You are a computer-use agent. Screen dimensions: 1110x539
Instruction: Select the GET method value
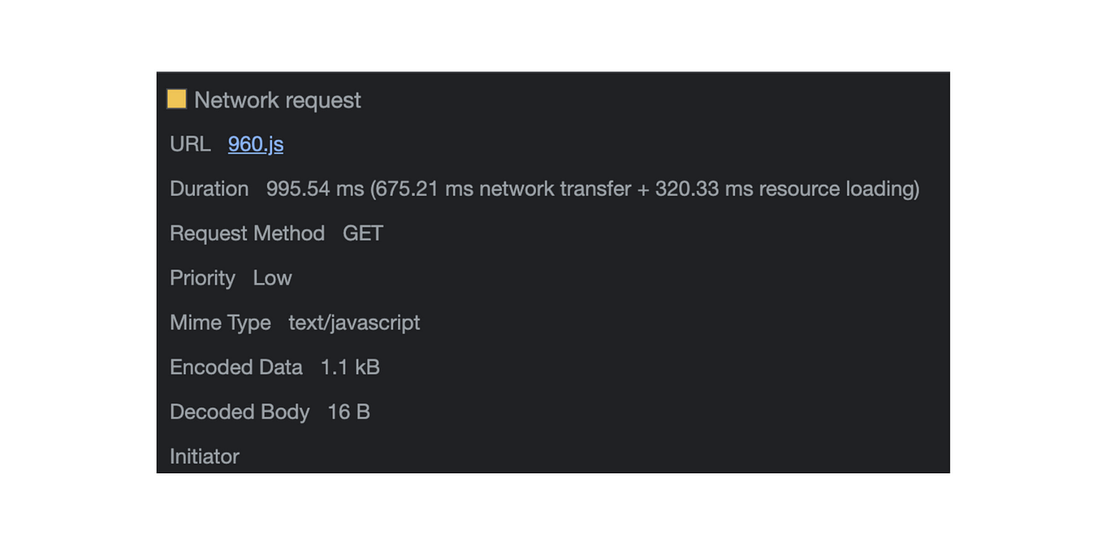coord(363,233)
